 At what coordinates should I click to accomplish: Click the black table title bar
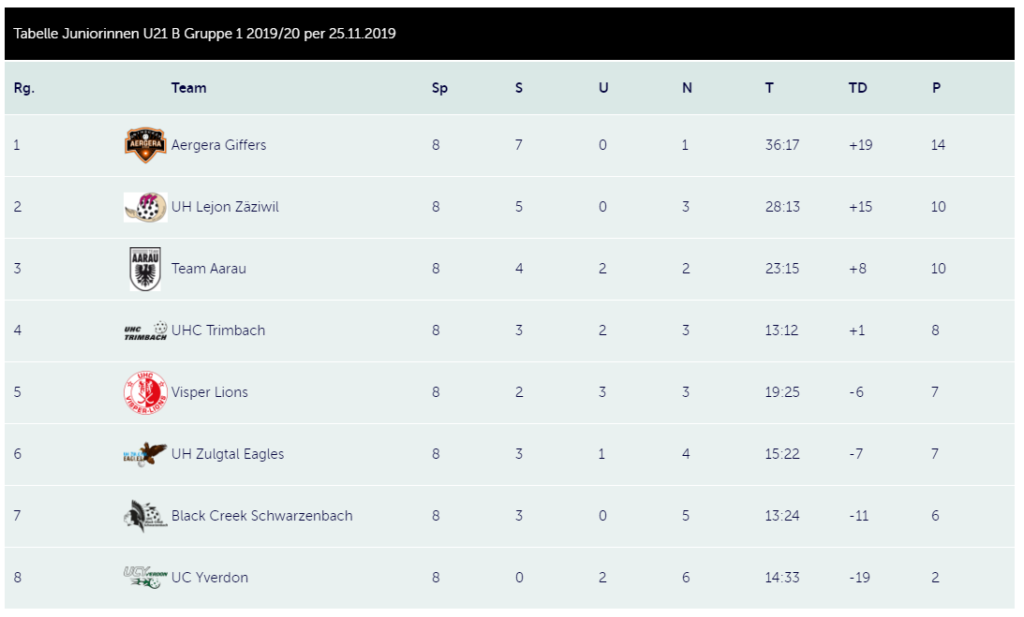click(x=510, y=33)
